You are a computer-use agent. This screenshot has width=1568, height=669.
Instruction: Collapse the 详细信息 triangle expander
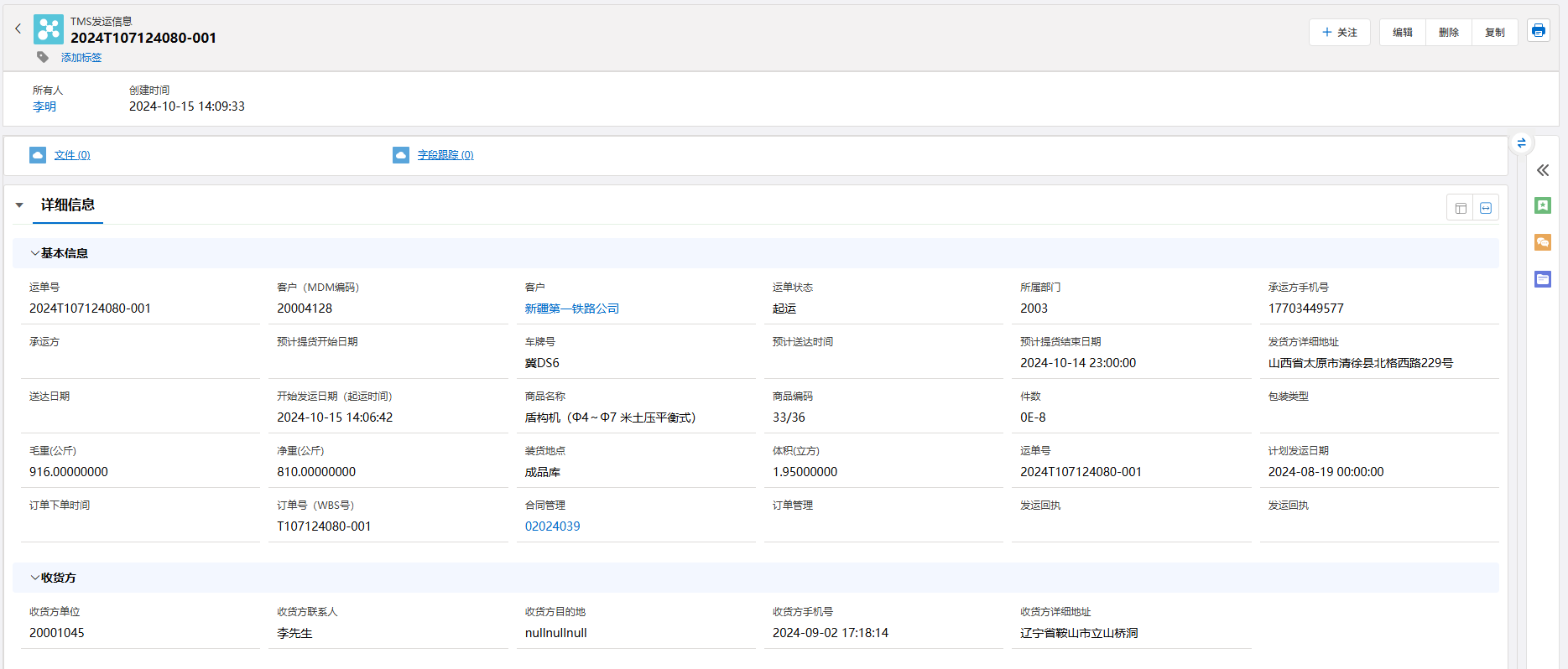[x=19, y=205]
